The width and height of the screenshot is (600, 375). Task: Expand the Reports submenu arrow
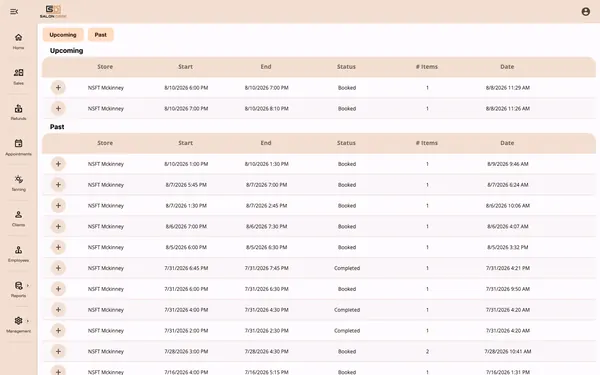[28, 285]
